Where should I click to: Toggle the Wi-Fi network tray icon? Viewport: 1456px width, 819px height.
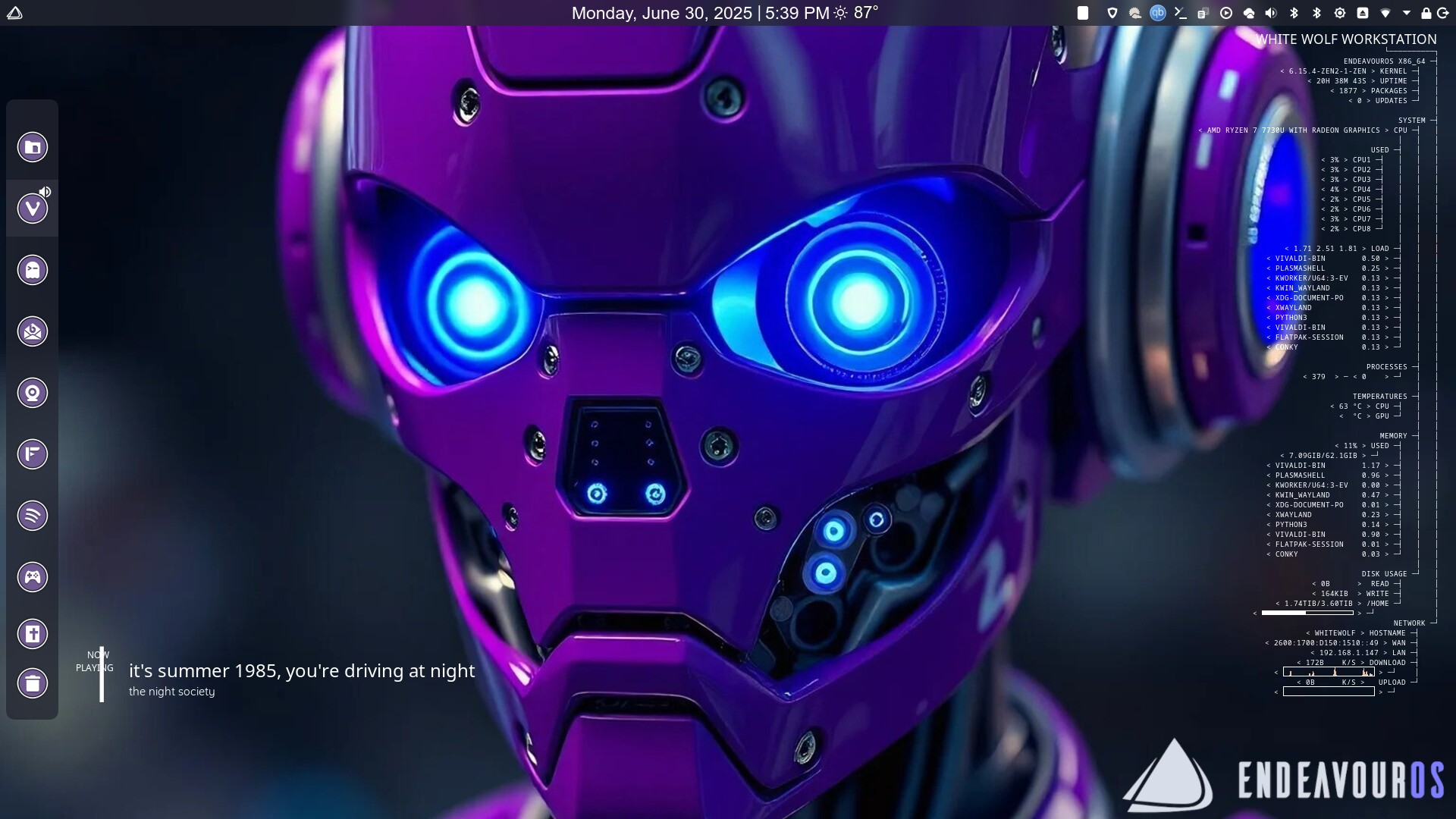(x=1385, y=13)
